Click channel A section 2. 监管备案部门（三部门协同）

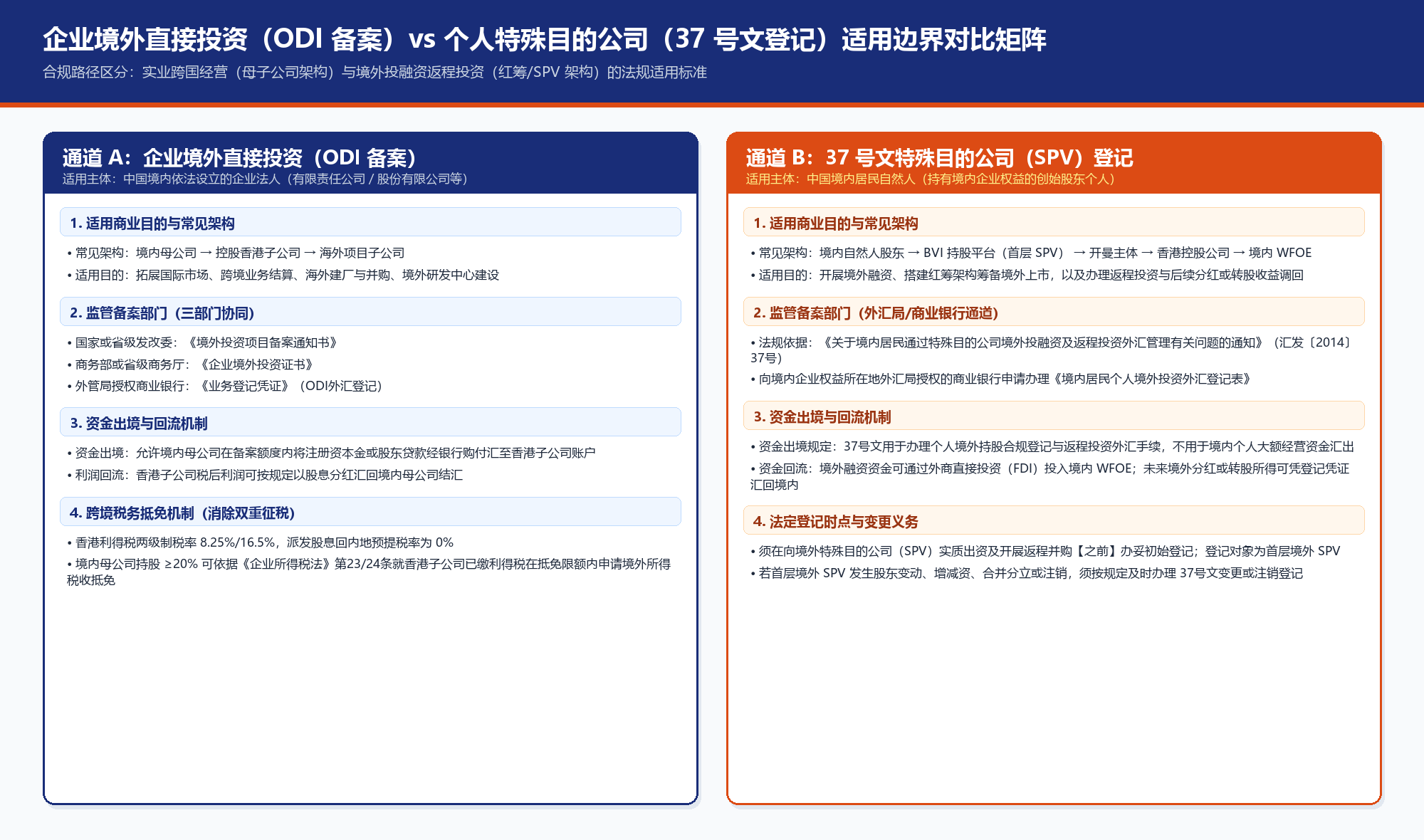370,312
